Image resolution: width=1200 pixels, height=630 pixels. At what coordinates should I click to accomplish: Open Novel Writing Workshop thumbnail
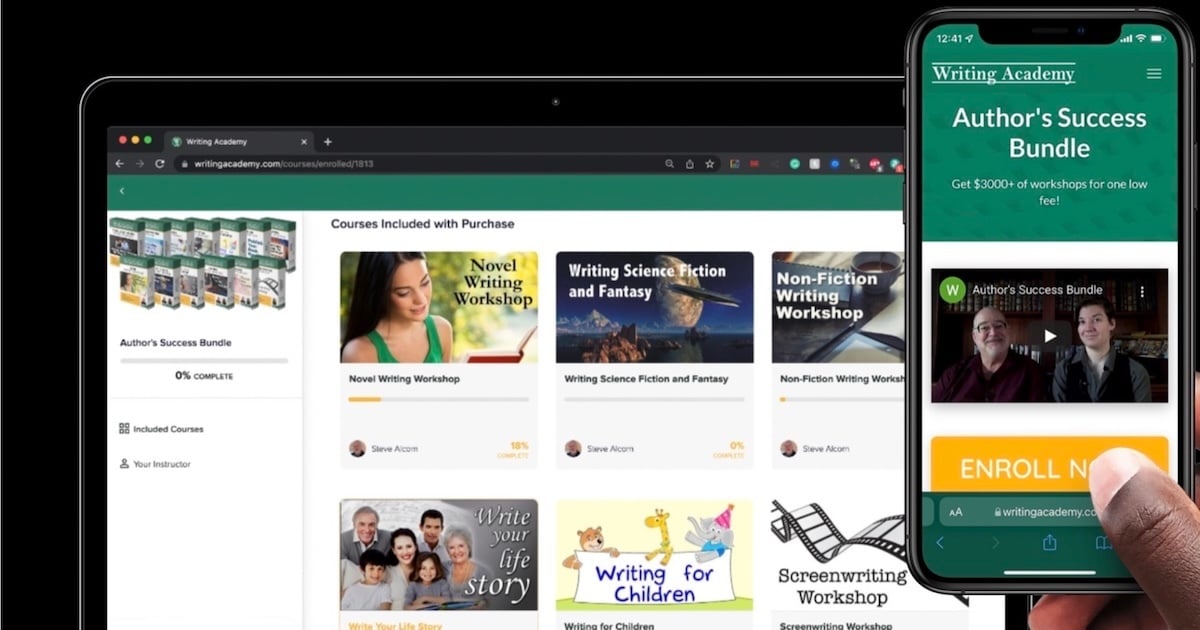pos(439,307)
